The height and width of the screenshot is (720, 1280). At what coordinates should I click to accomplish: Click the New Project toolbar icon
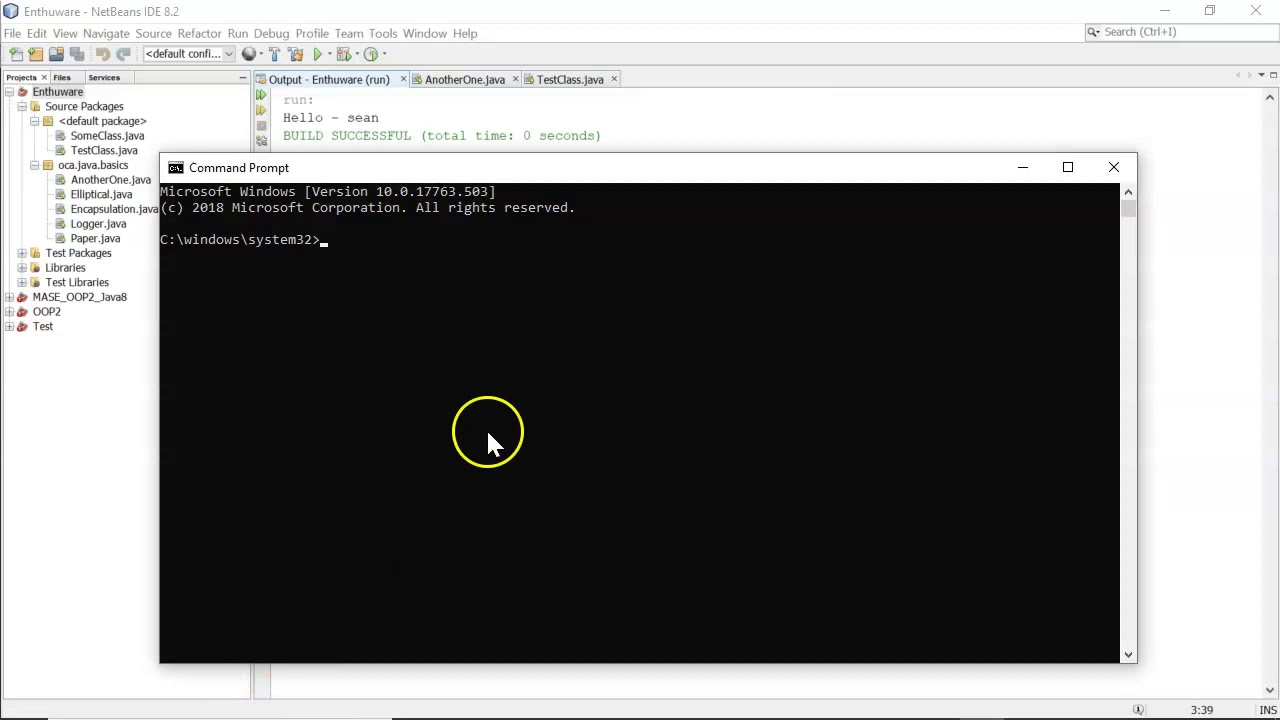pyautogui.click(x=36, y=54)
